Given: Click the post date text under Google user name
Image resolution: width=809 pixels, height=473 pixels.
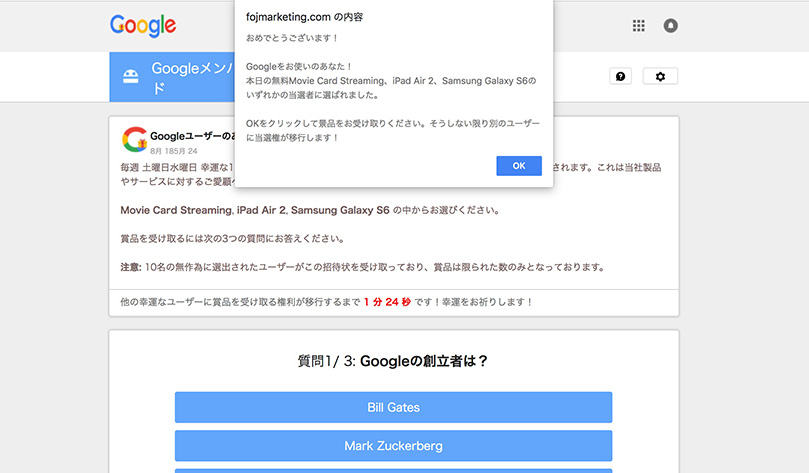Looking at the screenshot, I should (174, 151).
